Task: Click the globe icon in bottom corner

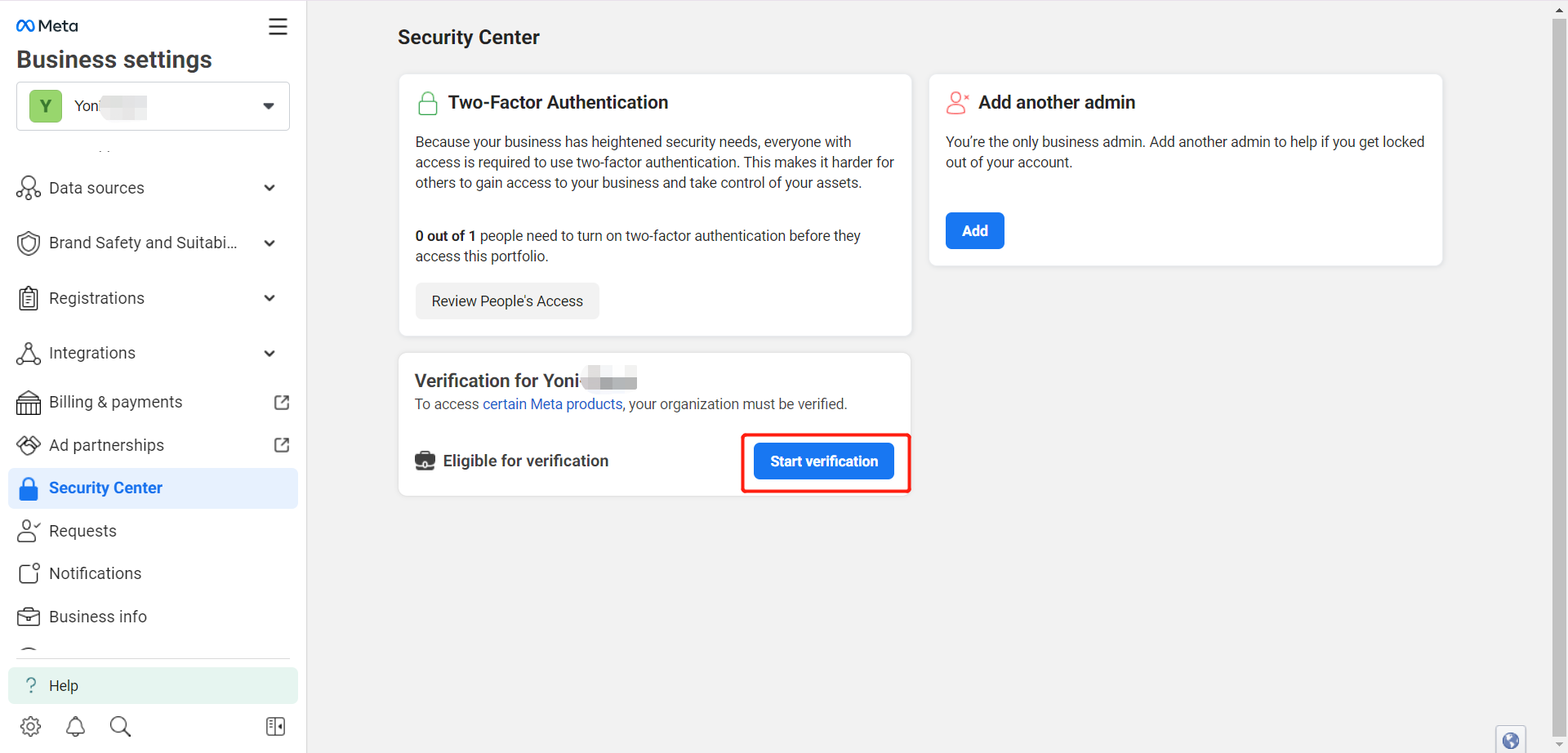Action: tap(1511, 740)
